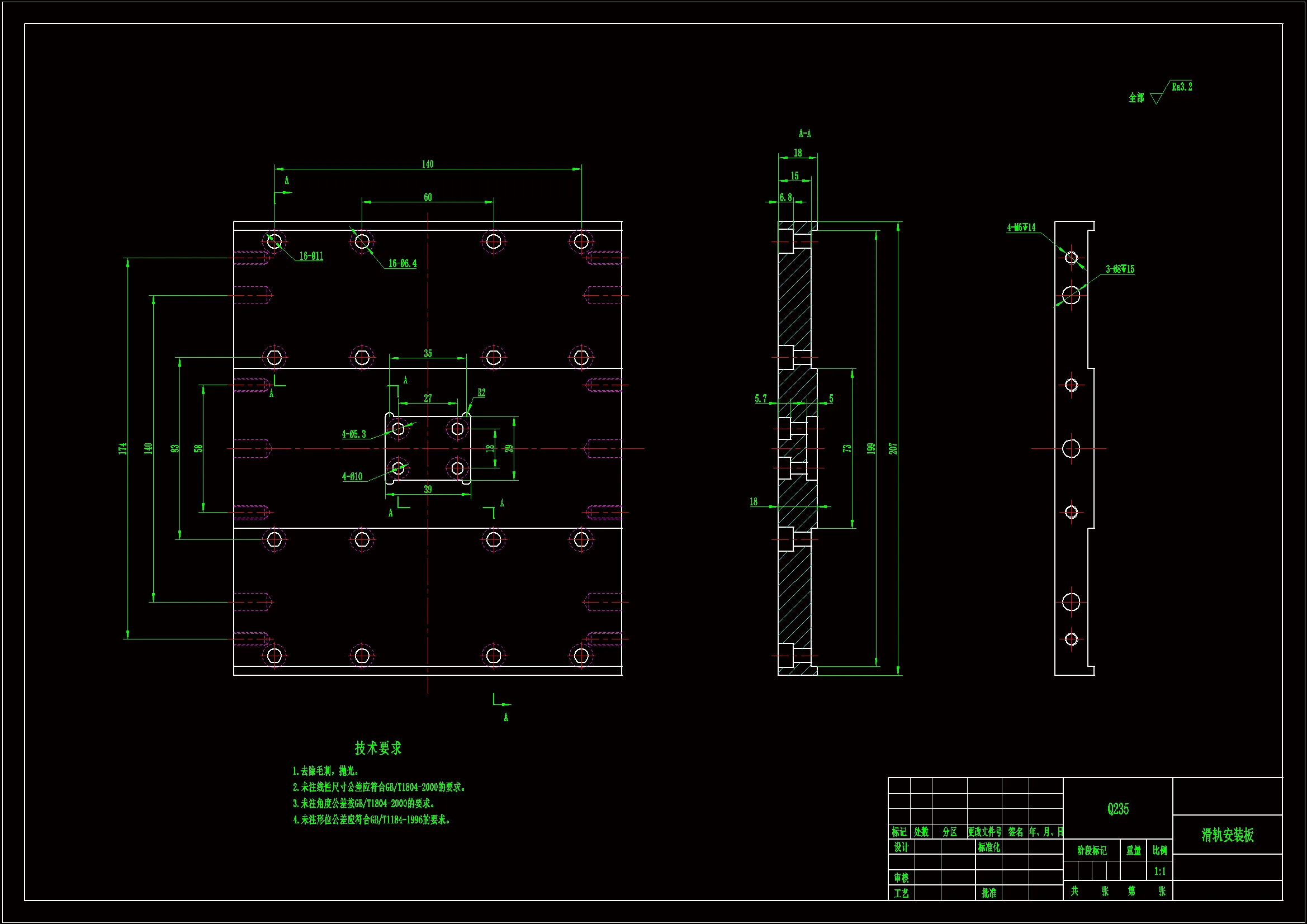Select the 16-Ø6.4 hole callout text
1307x924 pixels.
(x=402, y=264)
